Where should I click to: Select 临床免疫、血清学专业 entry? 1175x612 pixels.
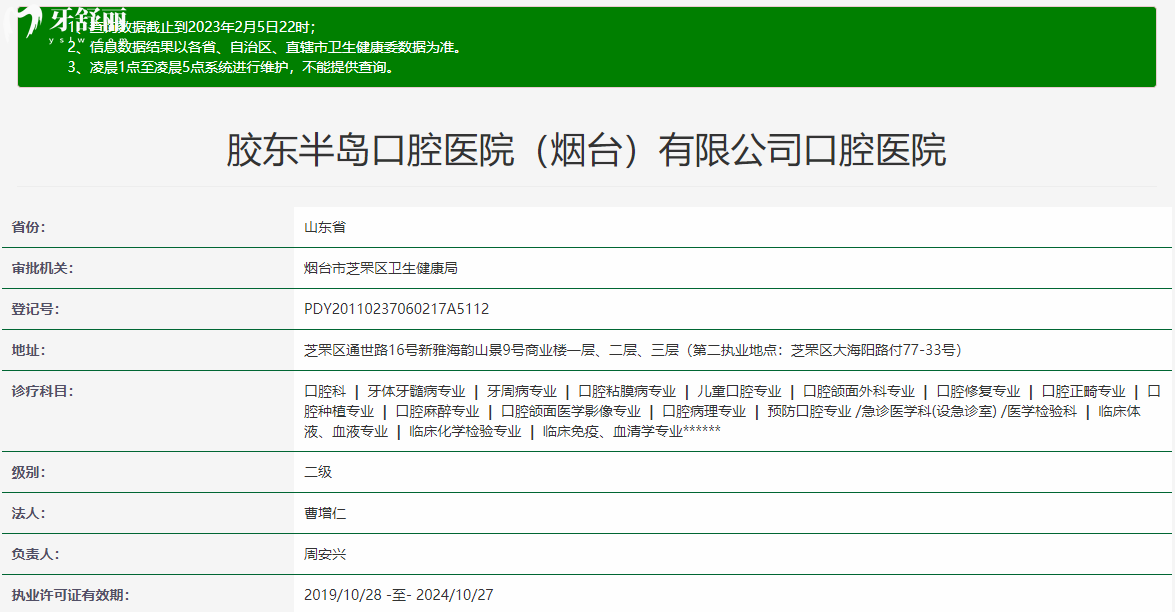[x=613, y=431]
